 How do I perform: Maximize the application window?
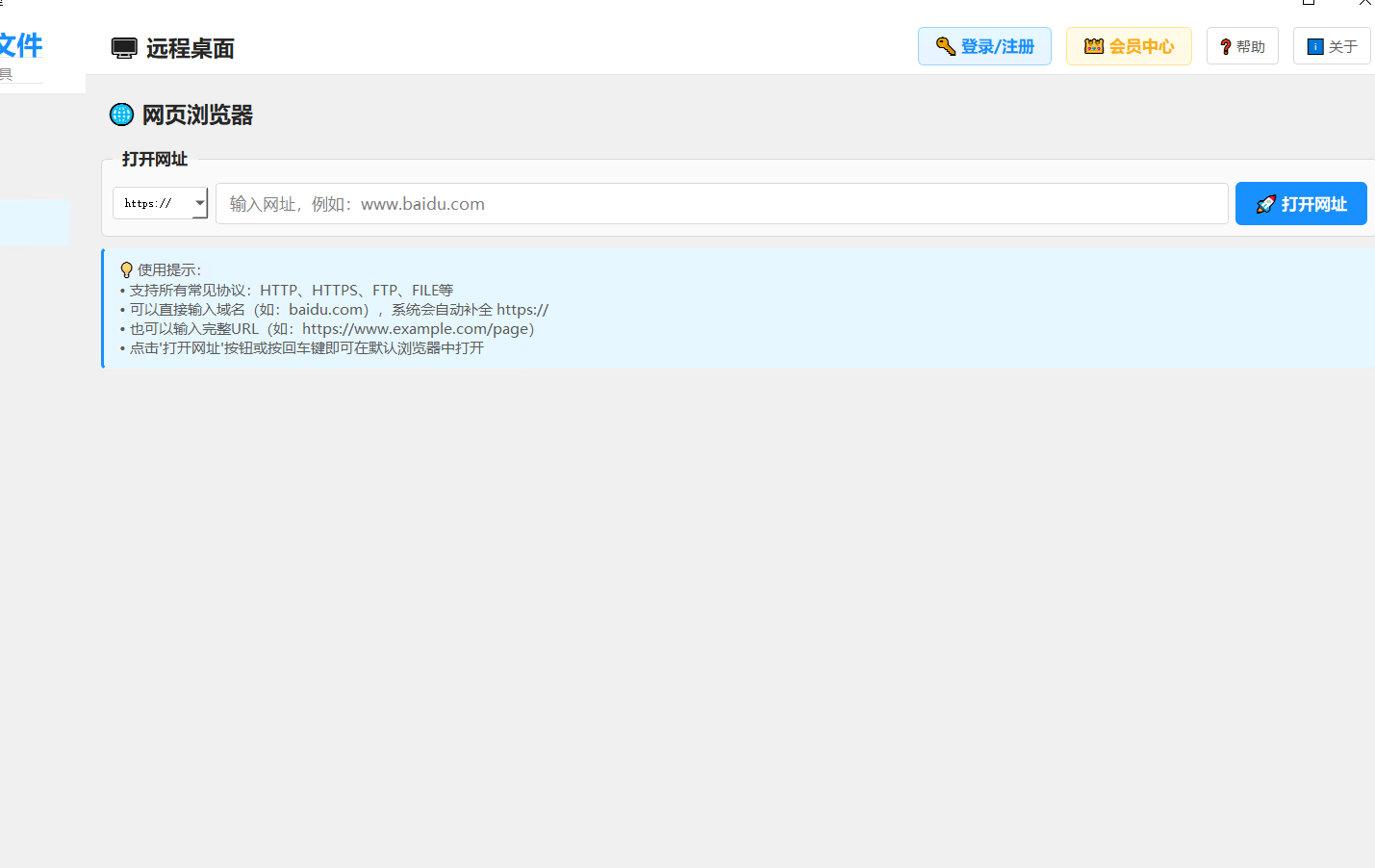tap(1309, 3)
